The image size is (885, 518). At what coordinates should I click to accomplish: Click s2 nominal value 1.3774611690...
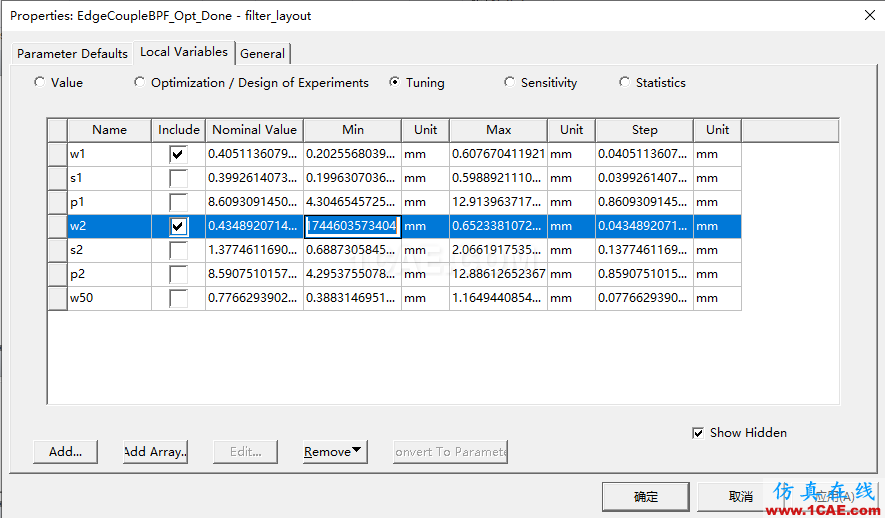(255, 250)
